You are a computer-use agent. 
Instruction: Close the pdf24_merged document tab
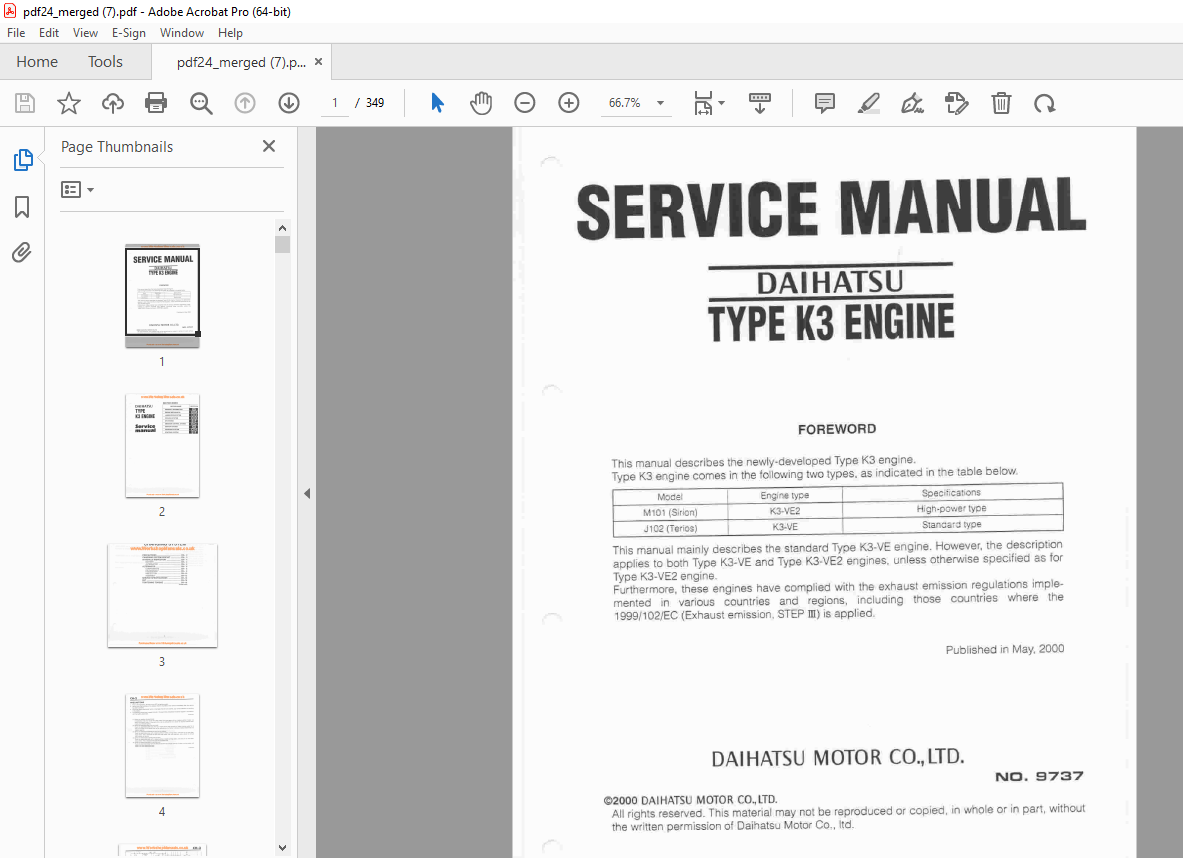(x=318, y=62)
